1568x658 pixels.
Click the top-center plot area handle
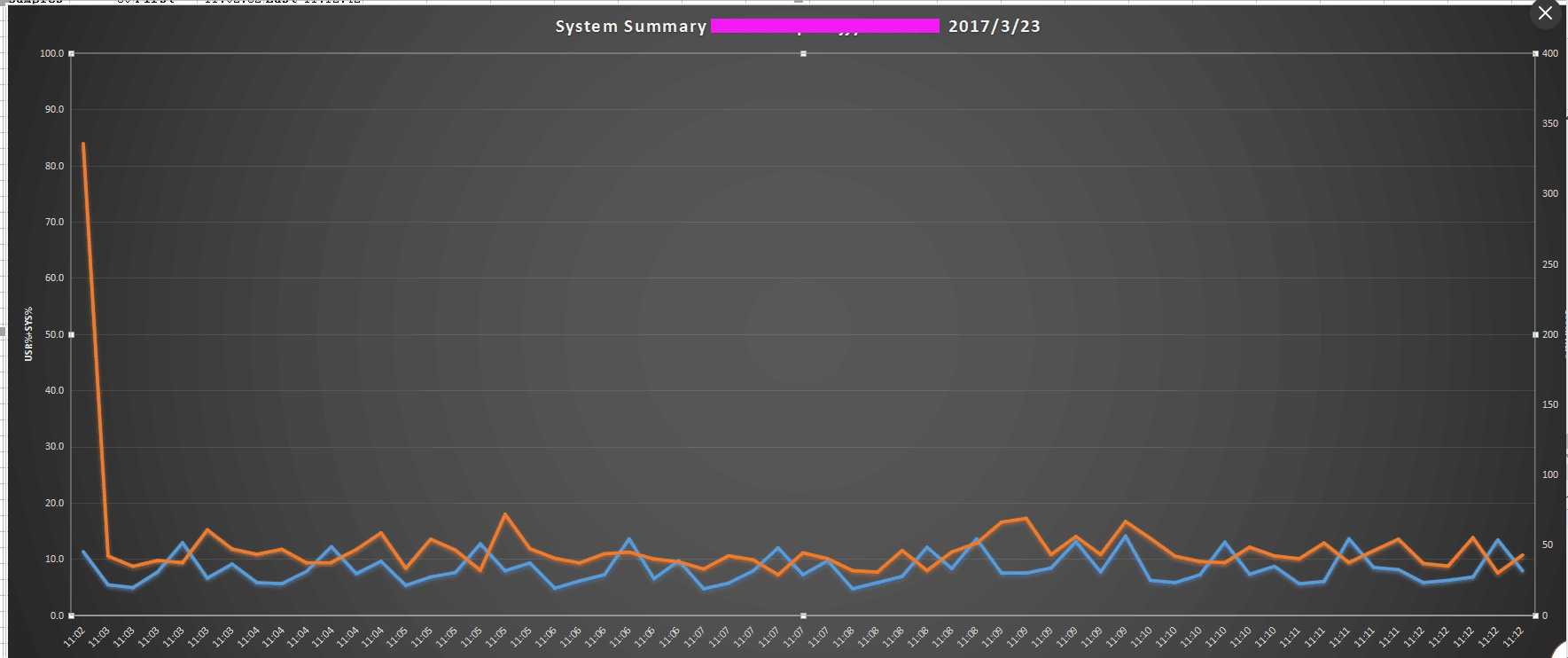tap(804, 54)
